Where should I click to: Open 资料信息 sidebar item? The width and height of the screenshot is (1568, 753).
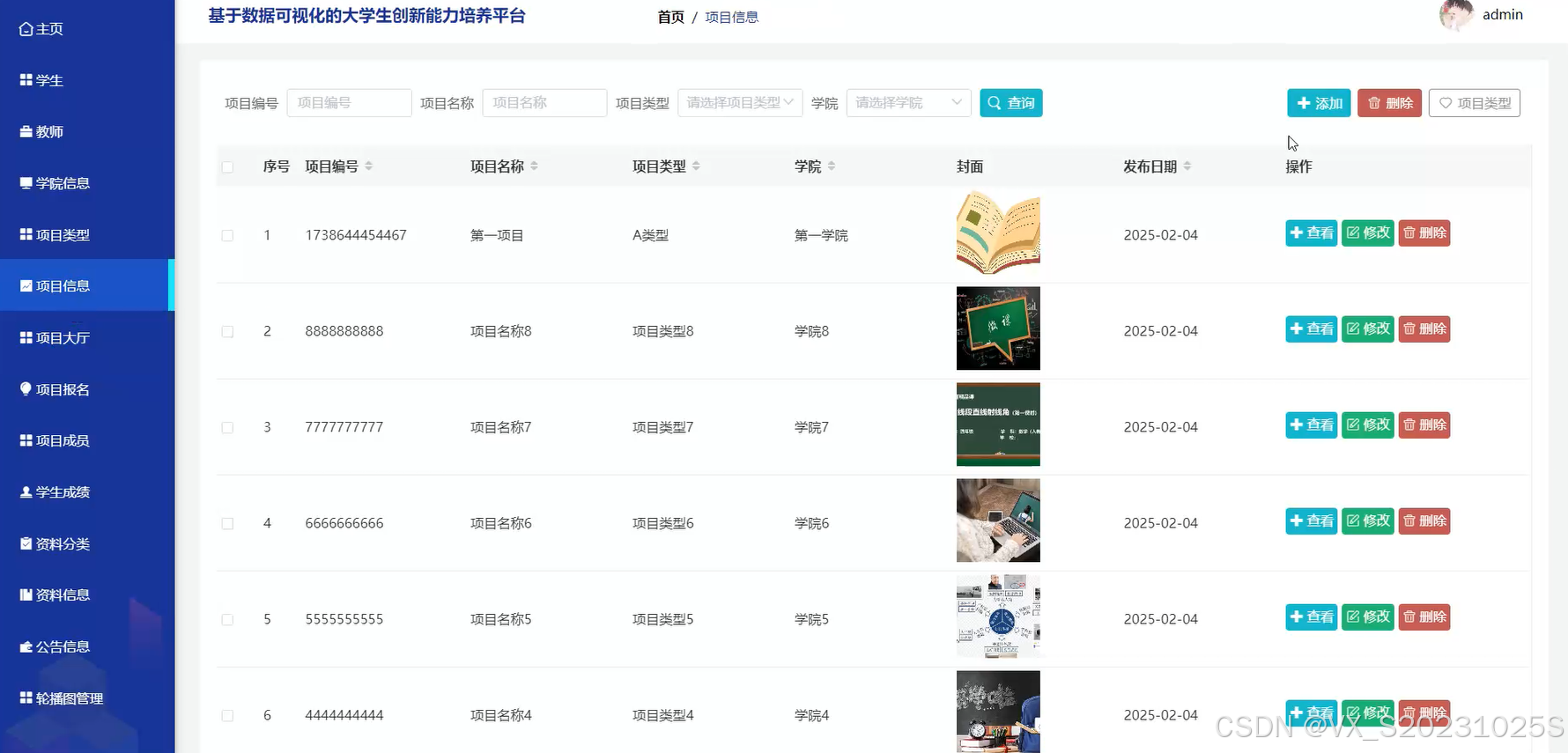point(55,595)
